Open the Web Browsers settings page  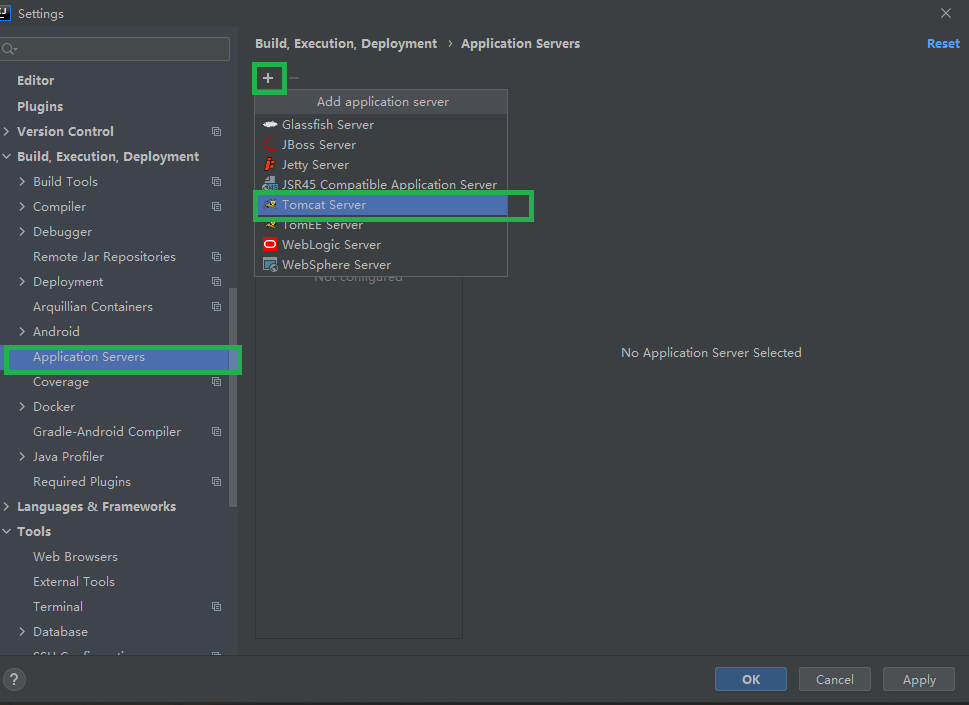click(x=75, y=557)
